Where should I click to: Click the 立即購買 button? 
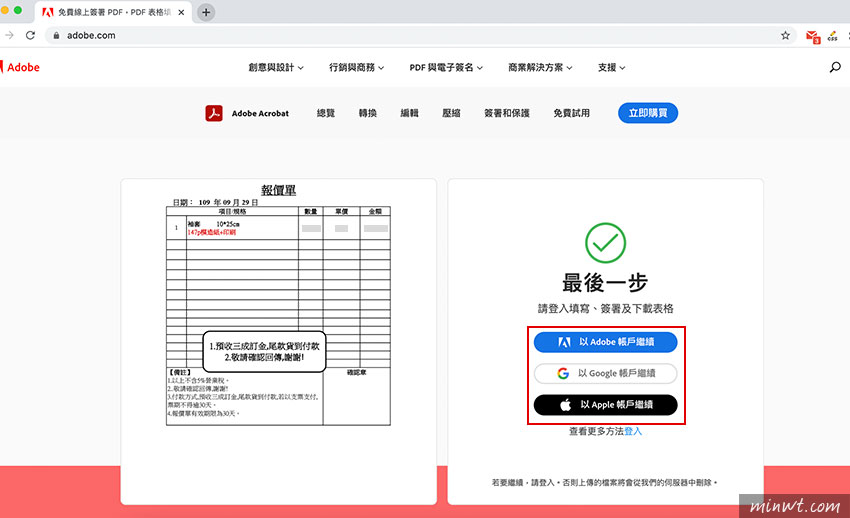click(x=648, y=113)
